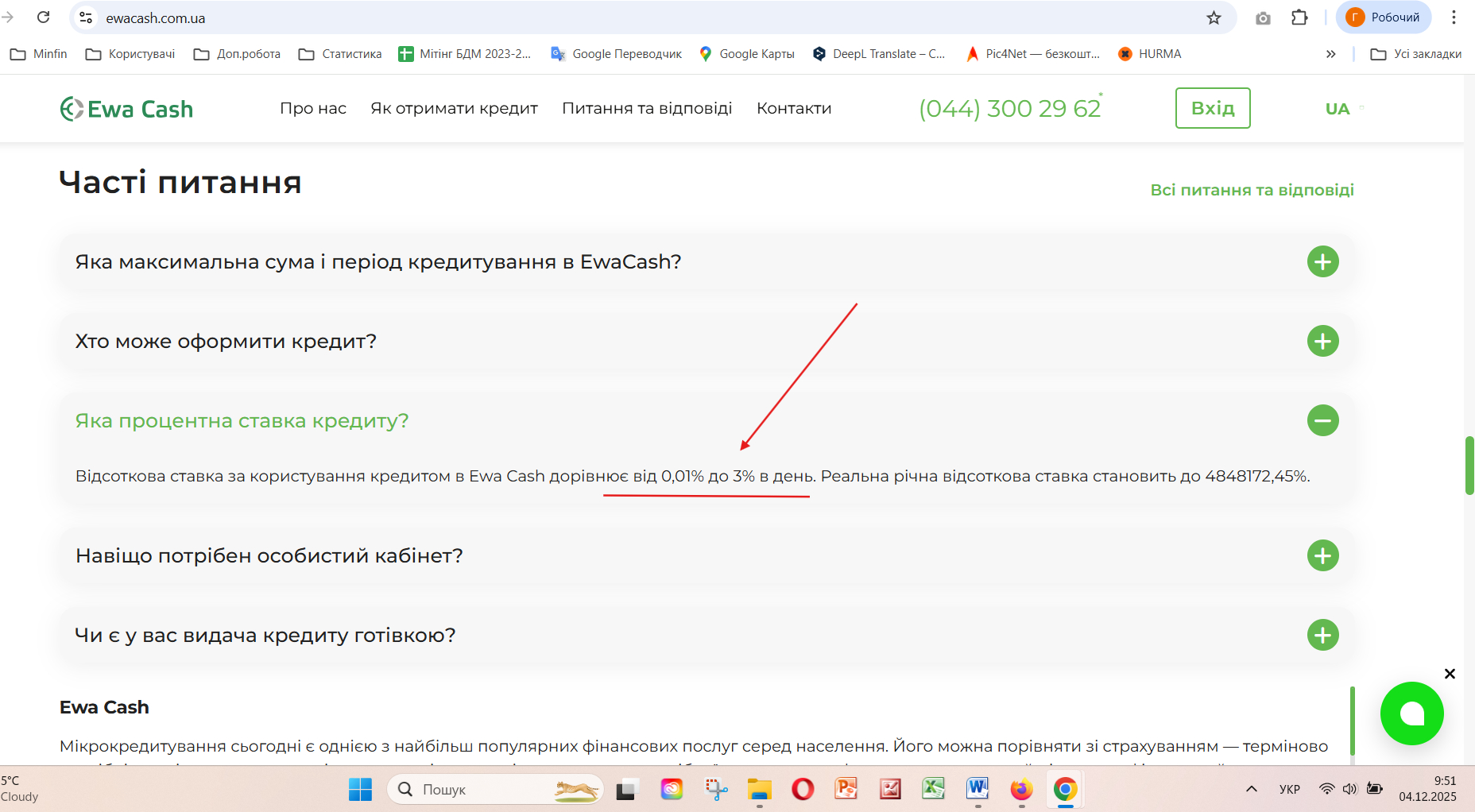This screenshot has height=812, width=1475.
Task: Click the Ewa Cash logo
Action: pyautogui.click(x=126, y=109)
